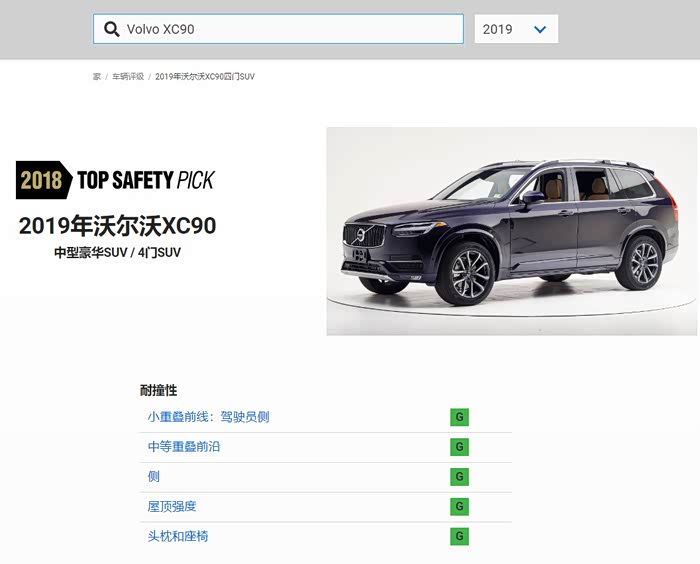Open 头枕和座椅 rating link

(178, 536)
